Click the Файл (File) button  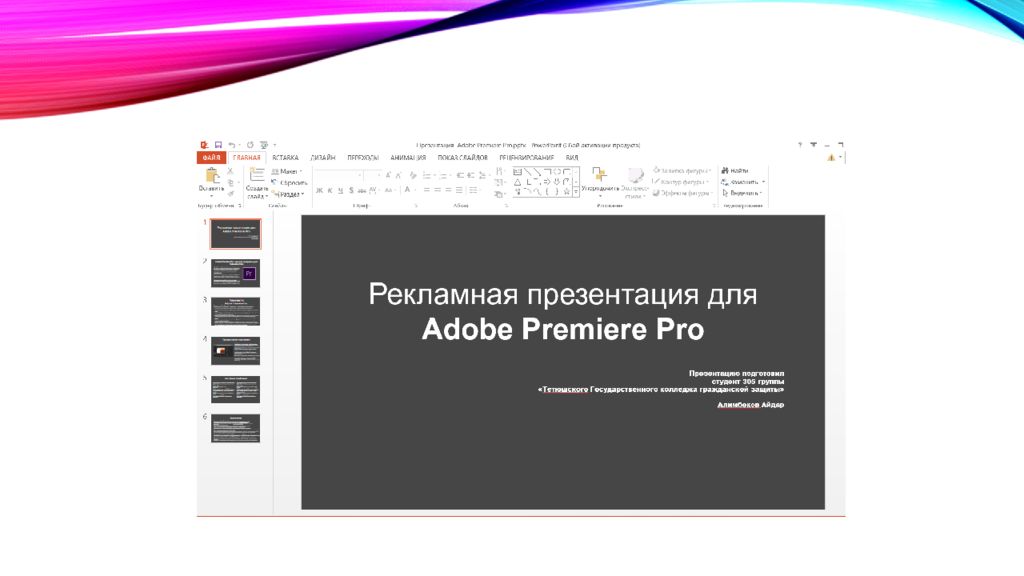211,157
